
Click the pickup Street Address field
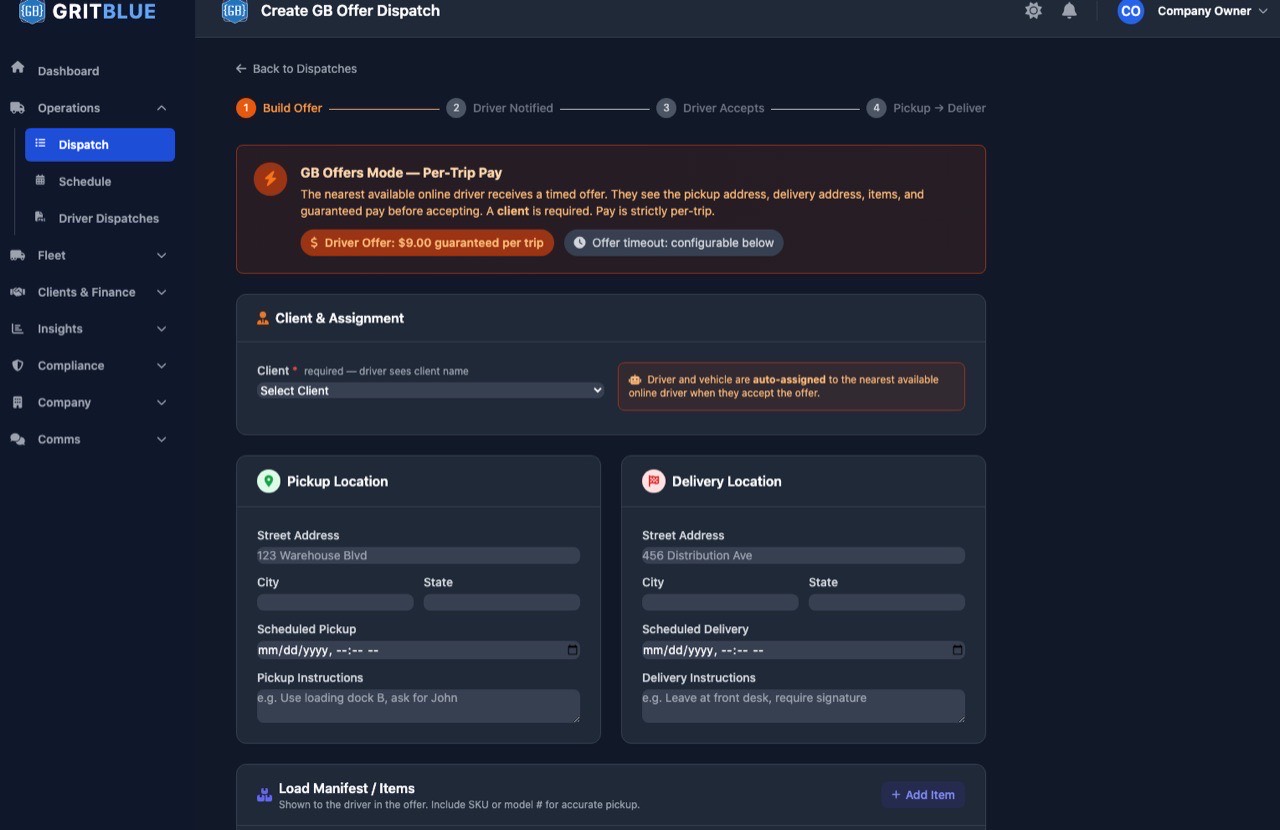[418, 555]
